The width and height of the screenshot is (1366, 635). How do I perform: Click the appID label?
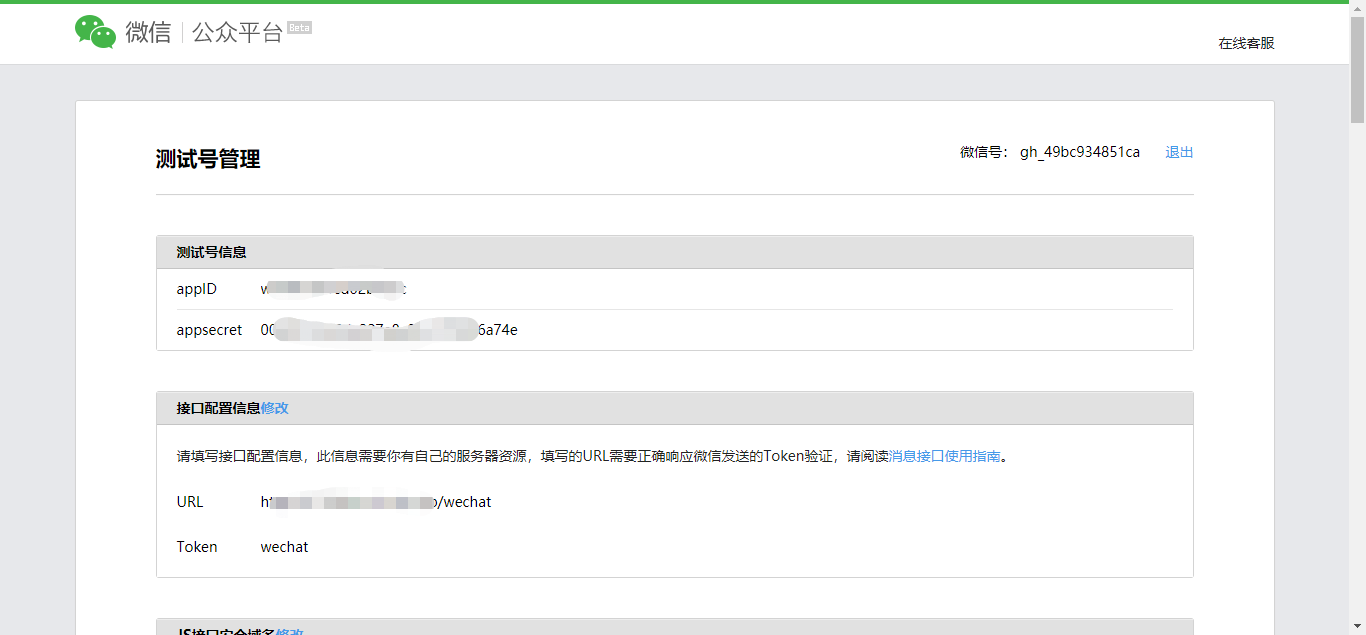coord(196,289)
